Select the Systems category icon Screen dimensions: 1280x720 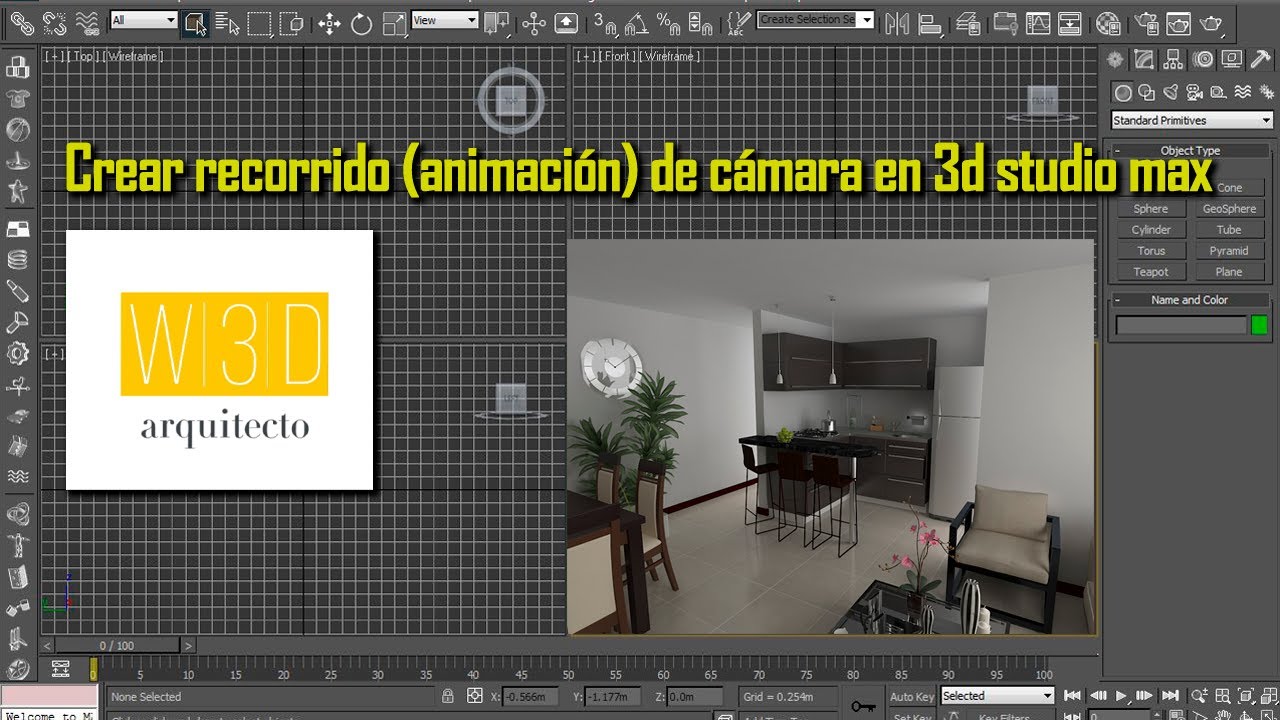click(1265, 92)
